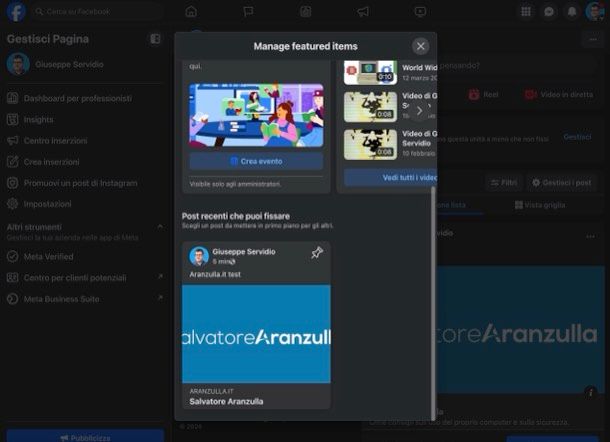This screenshot has width=610, height=442.
Task: Open the insights chart icon in top bar
Action: tap(305, 12)
